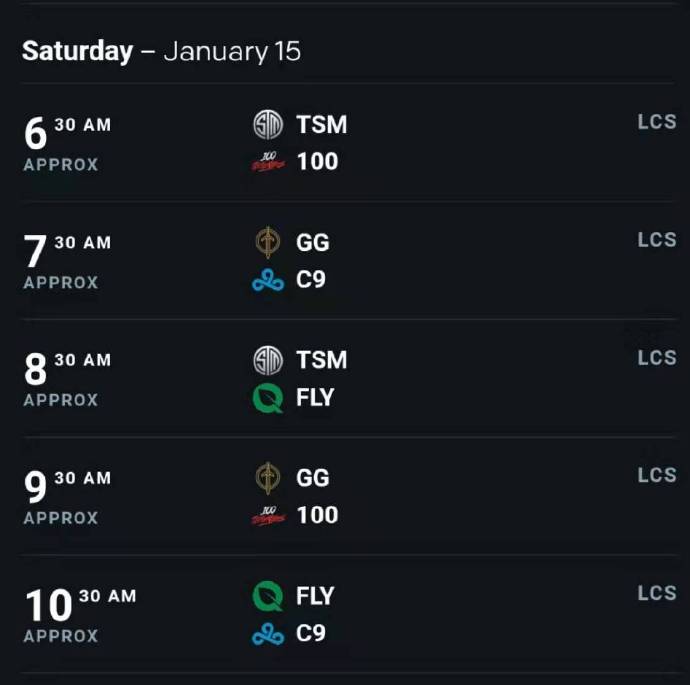Click Golden Guardians logo in 9:30 AM match
The width and height of the screenshot is (690, 685).
click(268, 478)
